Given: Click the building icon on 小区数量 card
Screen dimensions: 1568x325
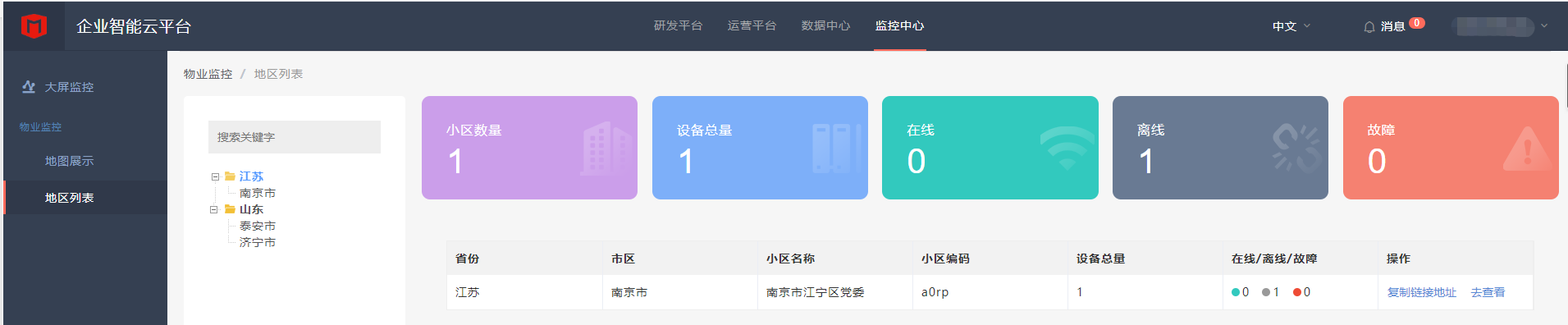Looking at the screenshot, I should point(606,149).
